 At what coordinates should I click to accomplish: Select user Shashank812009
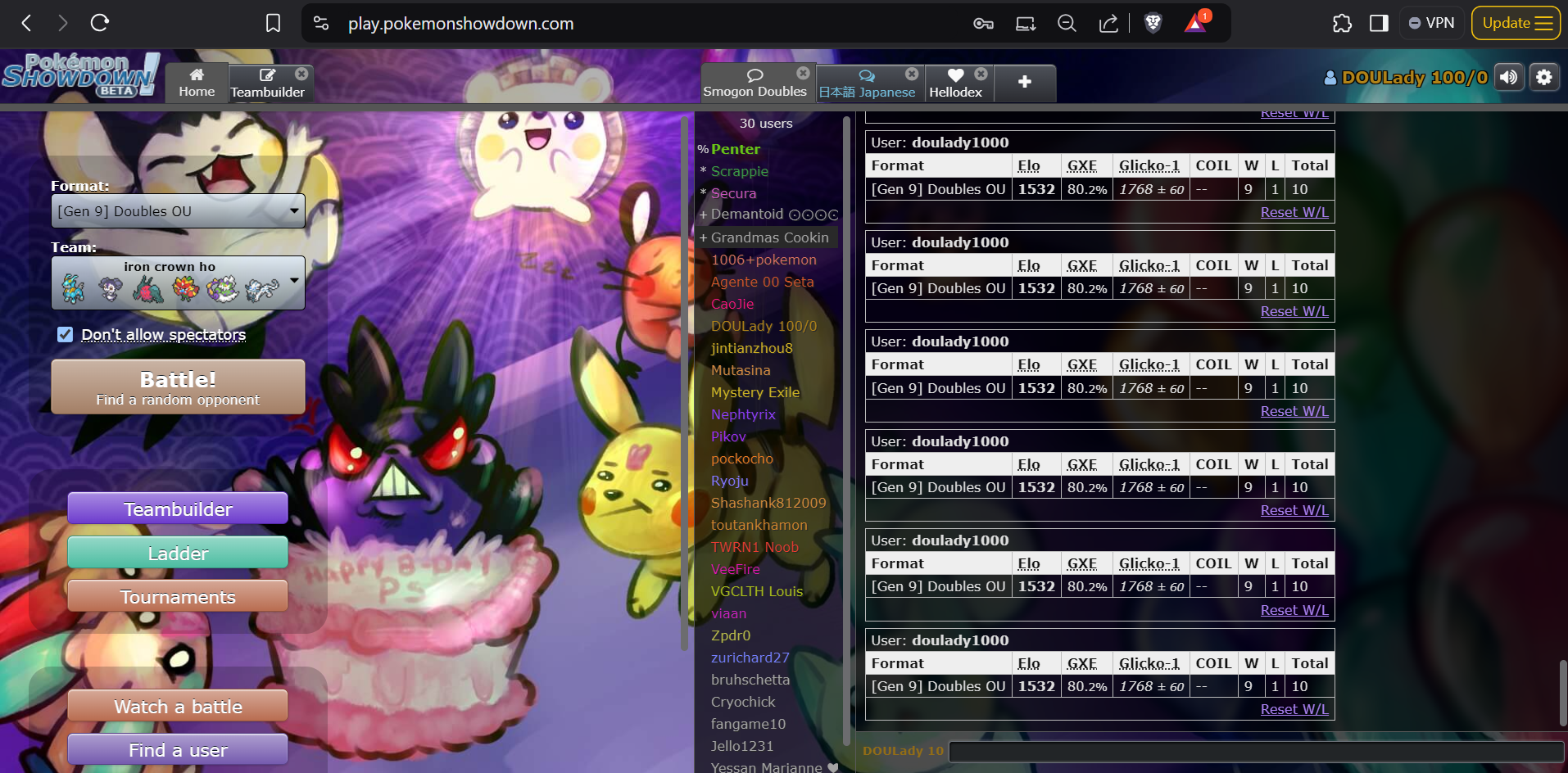[x=768, y=503]
